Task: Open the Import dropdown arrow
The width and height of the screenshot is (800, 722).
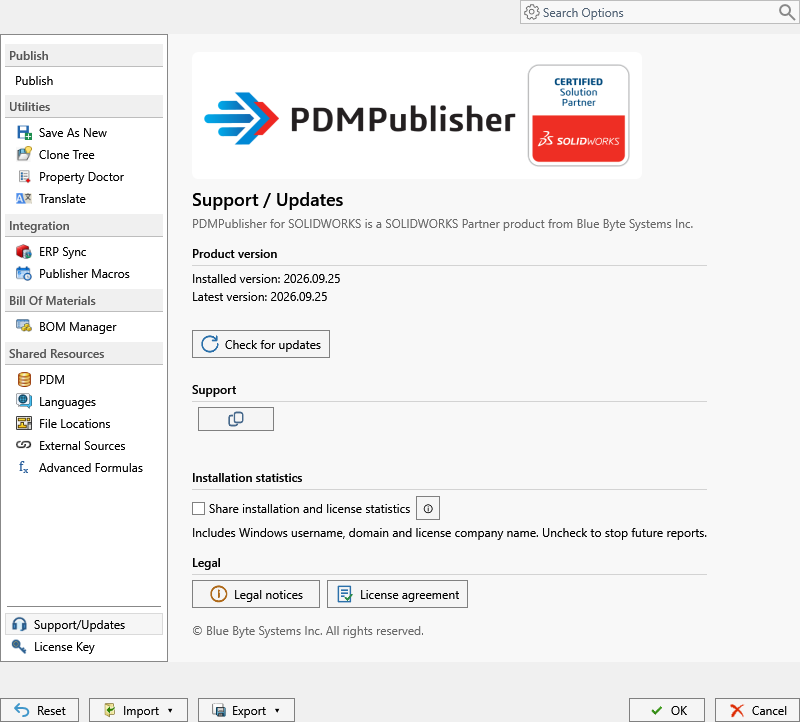Action: click(x=170, y=711)
